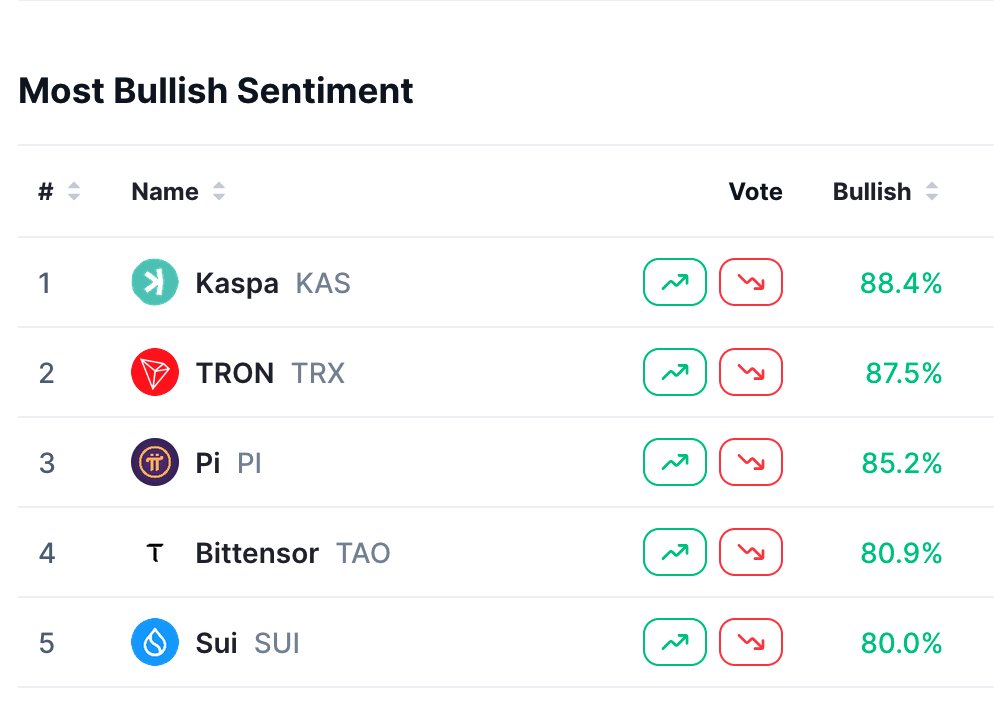Click the Kaspa coin logo icon
The height and width of the screenshot is (704, 994).
[155, 283]
